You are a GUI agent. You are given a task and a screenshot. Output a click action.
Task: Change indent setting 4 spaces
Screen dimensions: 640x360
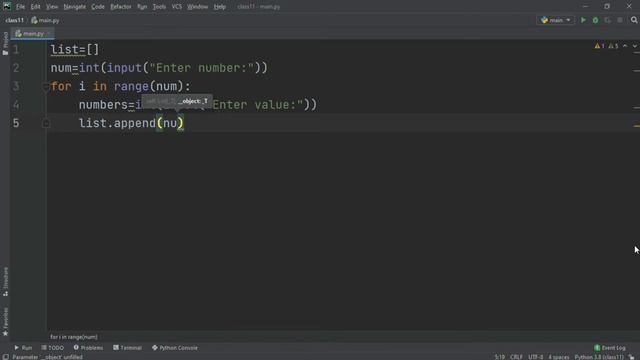[x=559, y=357]
